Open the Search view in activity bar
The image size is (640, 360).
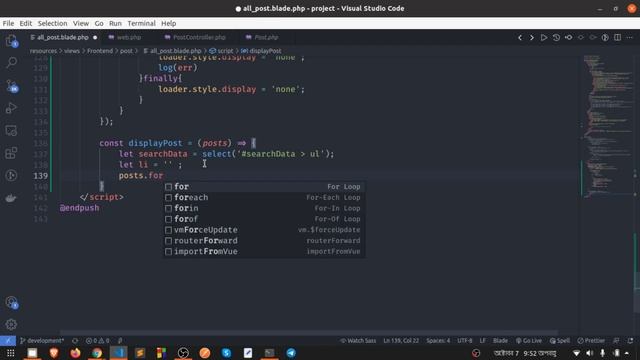[x=11, y=62]
